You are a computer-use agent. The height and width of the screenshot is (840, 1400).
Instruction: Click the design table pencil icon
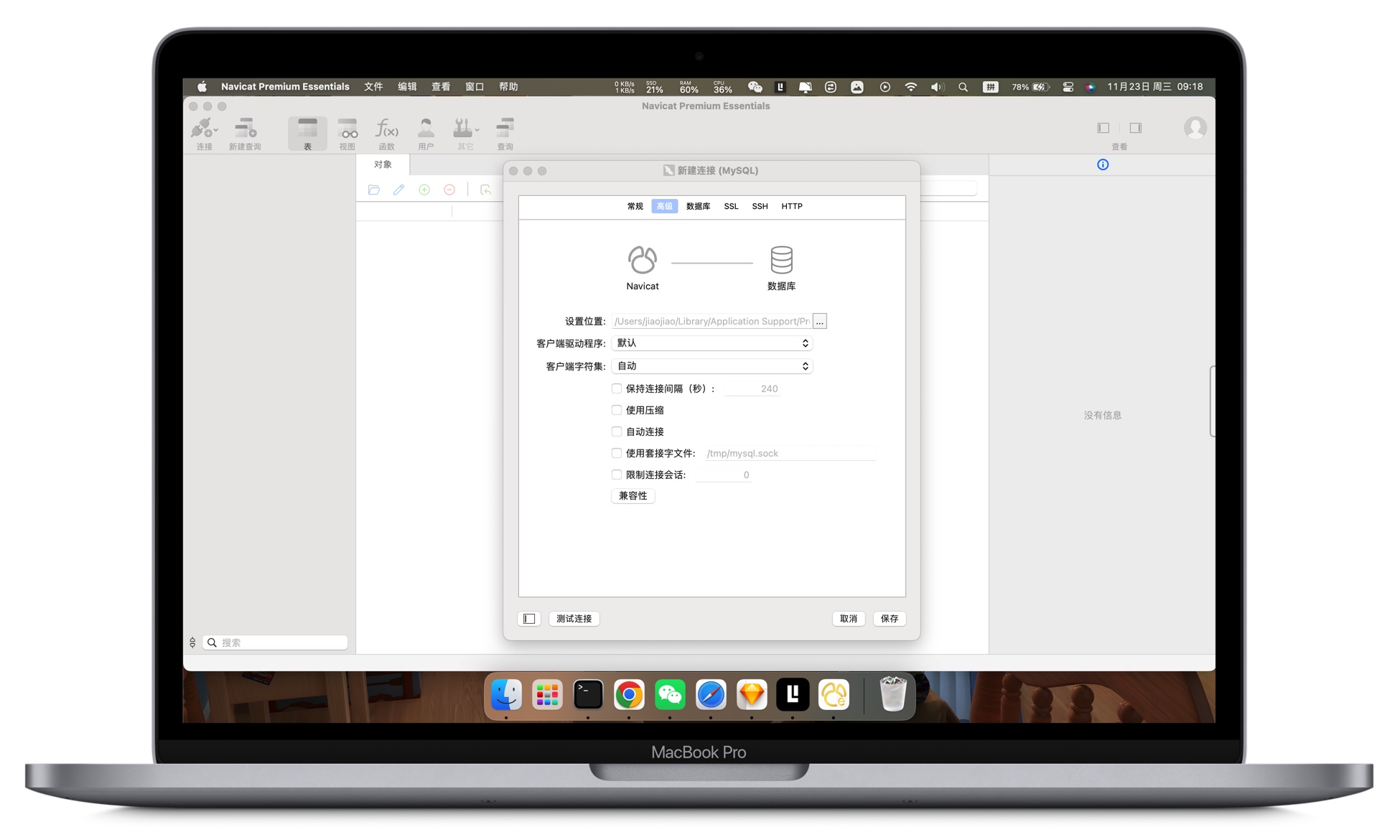point(398,190)
